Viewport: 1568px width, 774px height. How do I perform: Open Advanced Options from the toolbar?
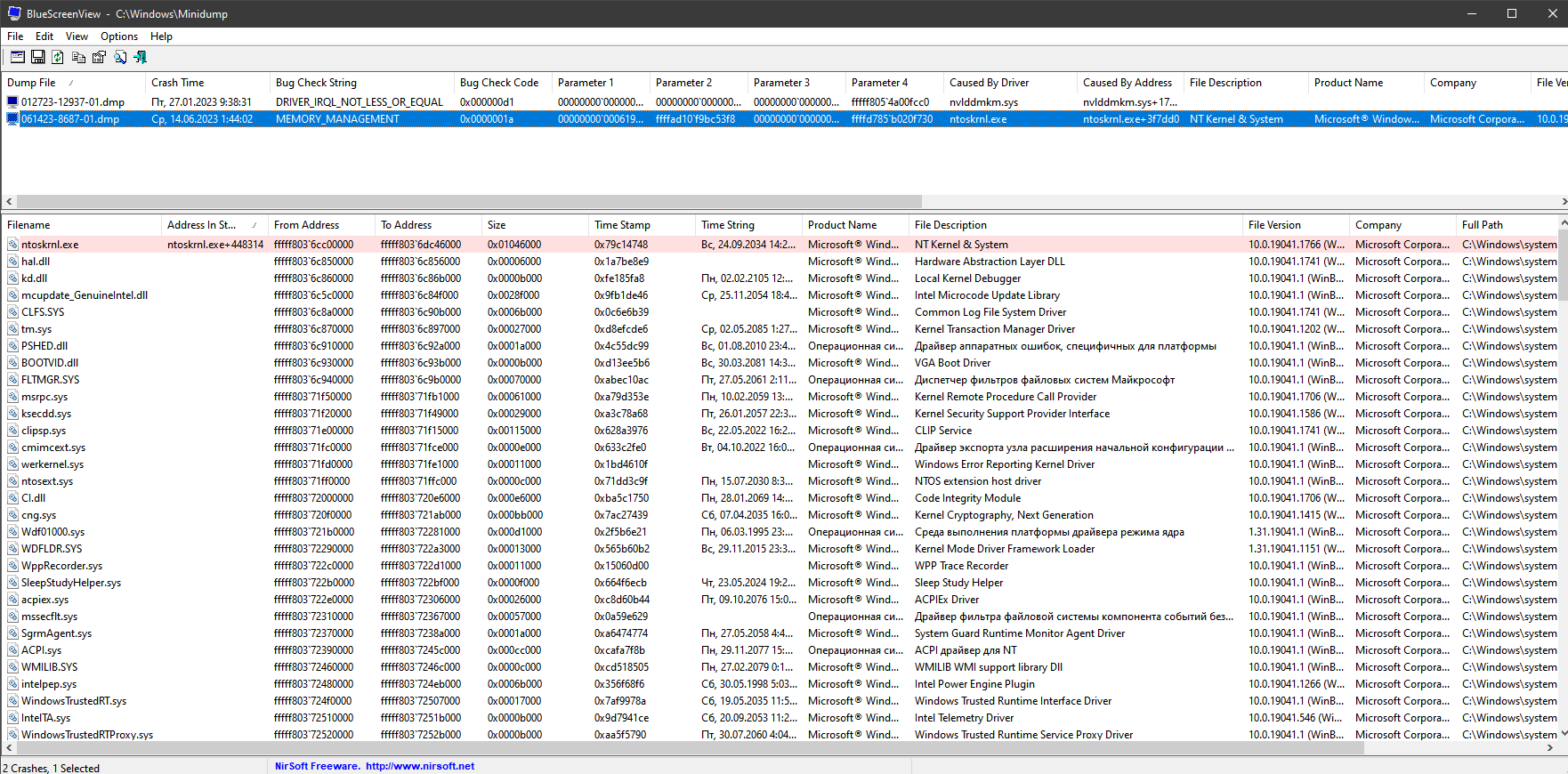[18, 57]
